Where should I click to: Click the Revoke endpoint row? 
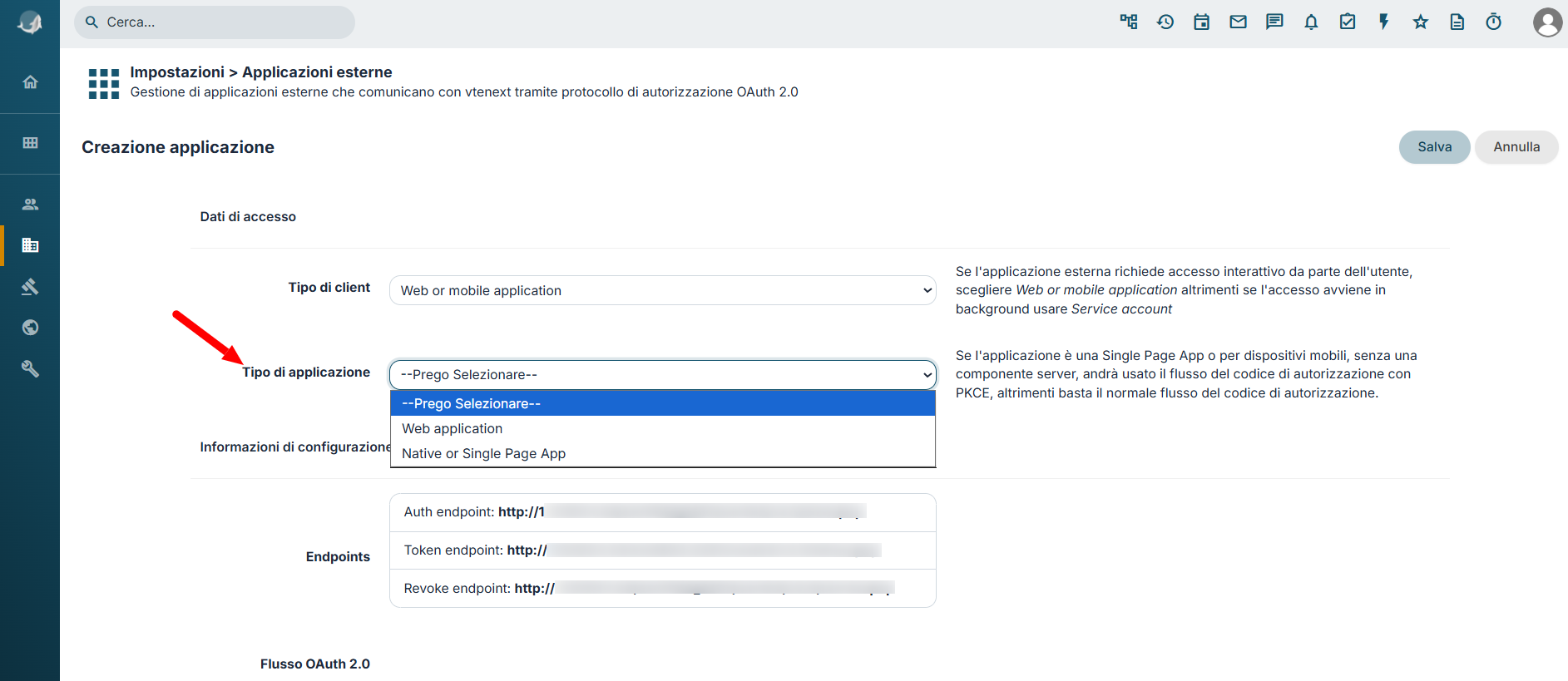click(663, 589)
